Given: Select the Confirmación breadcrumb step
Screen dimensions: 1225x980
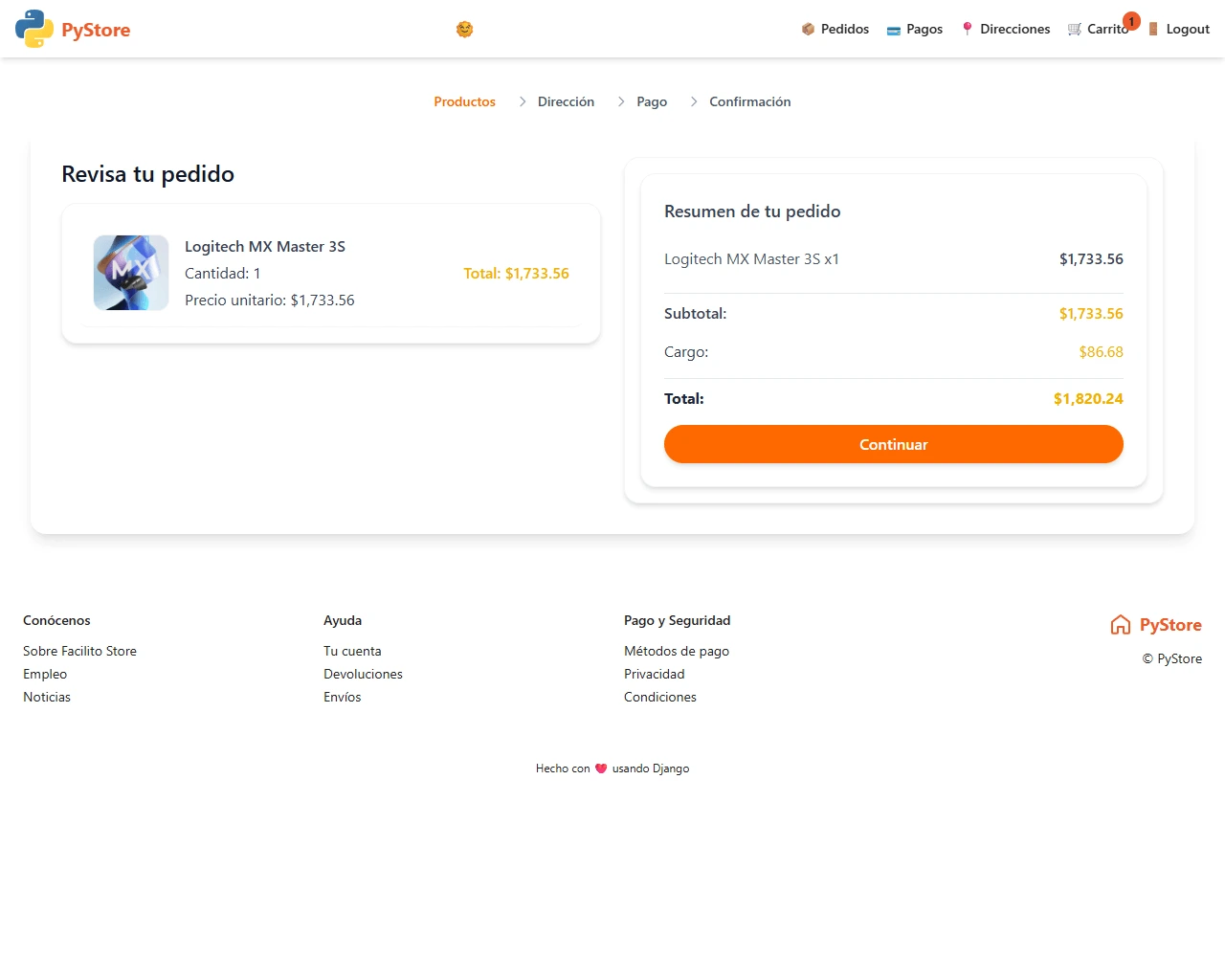Looking at the screenshot, I should [x=749, y=101].
